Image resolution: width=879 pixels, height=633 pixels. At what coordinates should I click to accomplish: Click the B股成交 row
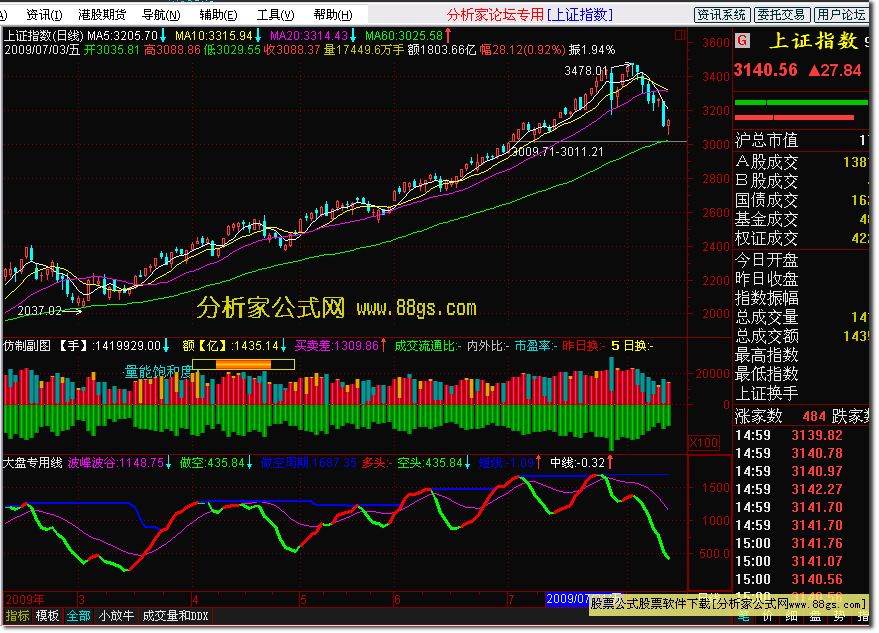pyautogui.click(x=802, y=181)
